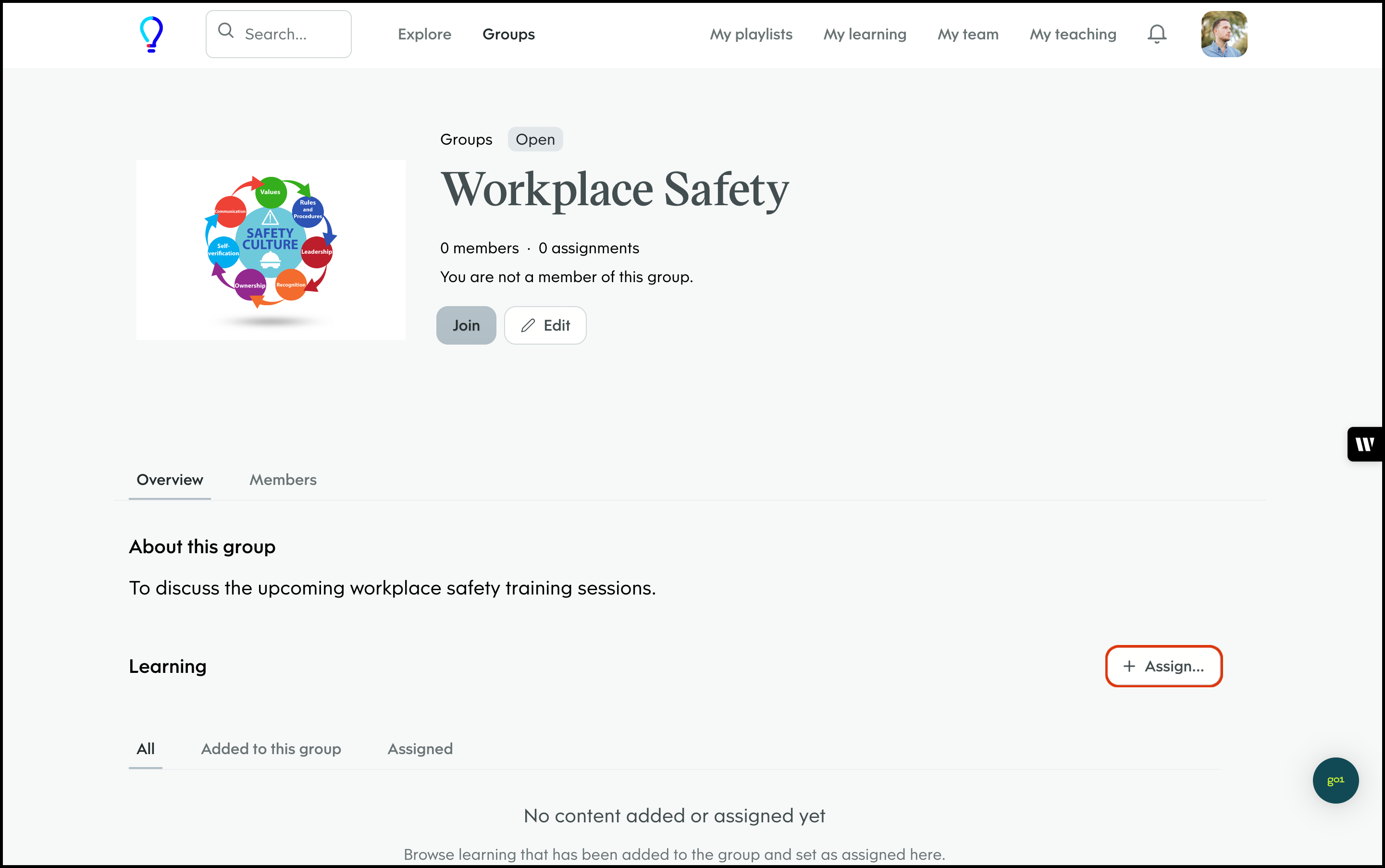Click the black W side tab
The height and width of the screenshot is (868, 1385).
(x=1365, y=444)
